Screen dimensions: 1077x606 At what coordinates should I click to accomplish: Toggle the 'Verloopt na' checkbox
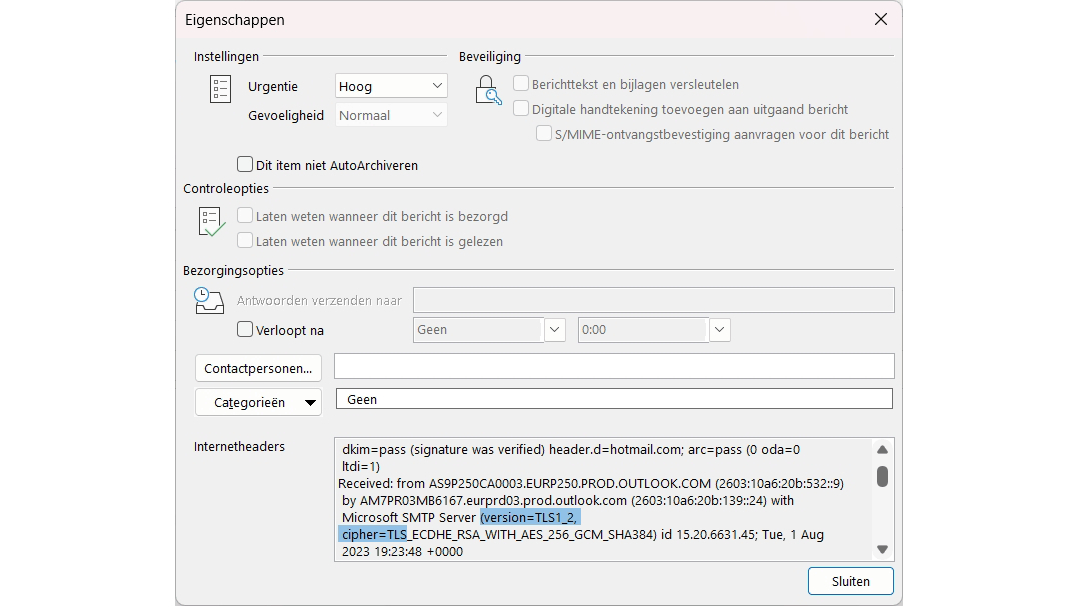pyautogui.click(x=245, y=330)
